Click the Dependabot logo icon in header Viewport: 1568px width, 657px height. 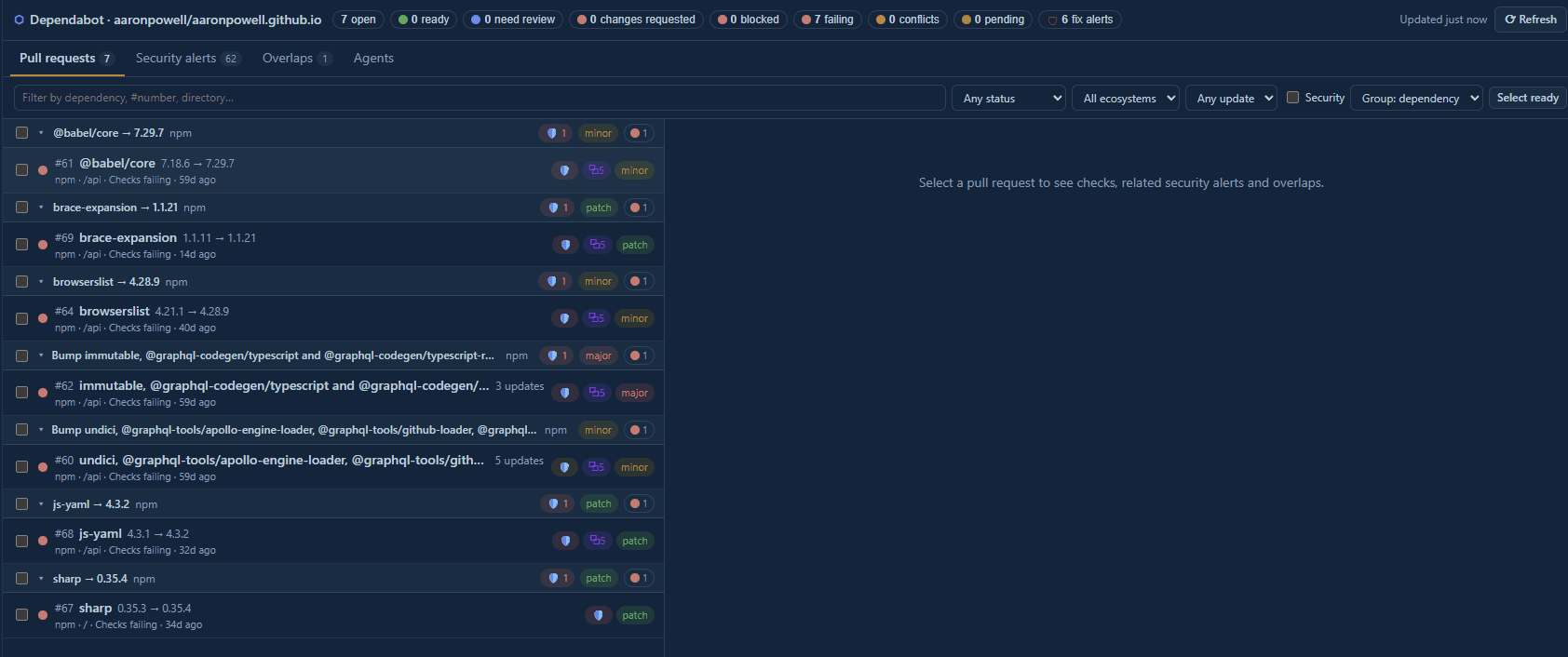pyautogui.click(x=19, y=20)
